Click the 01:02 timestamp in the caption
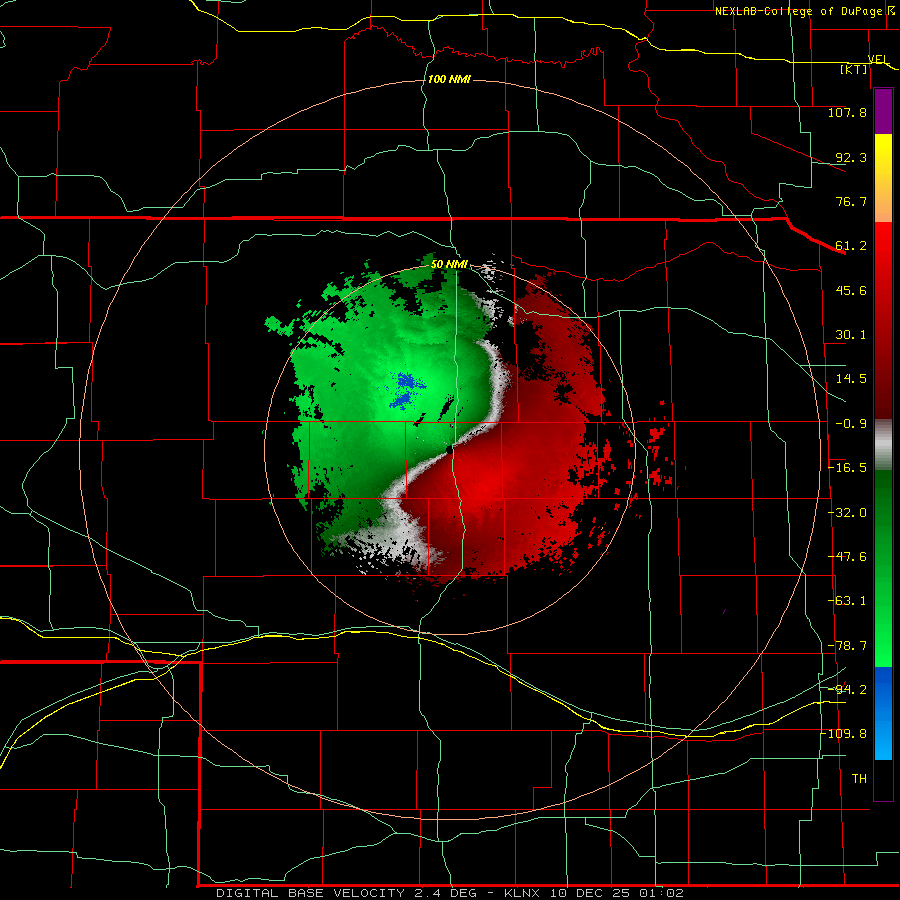This screenshot has height=900, width=900. pos(661,893)
